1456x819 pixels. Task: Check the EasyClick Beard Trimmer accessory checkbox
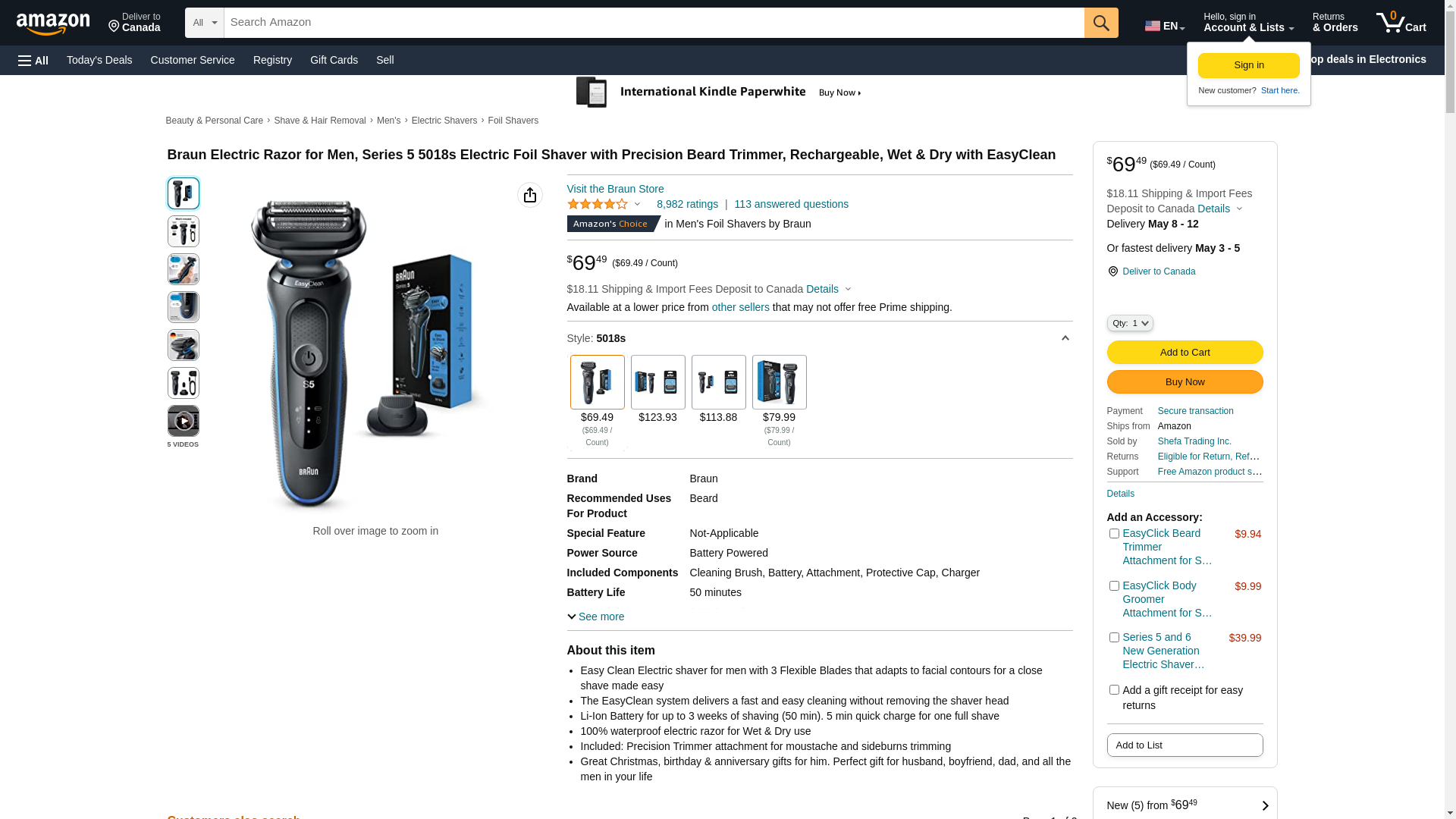pyautogui.click(x=1114, y=534)
